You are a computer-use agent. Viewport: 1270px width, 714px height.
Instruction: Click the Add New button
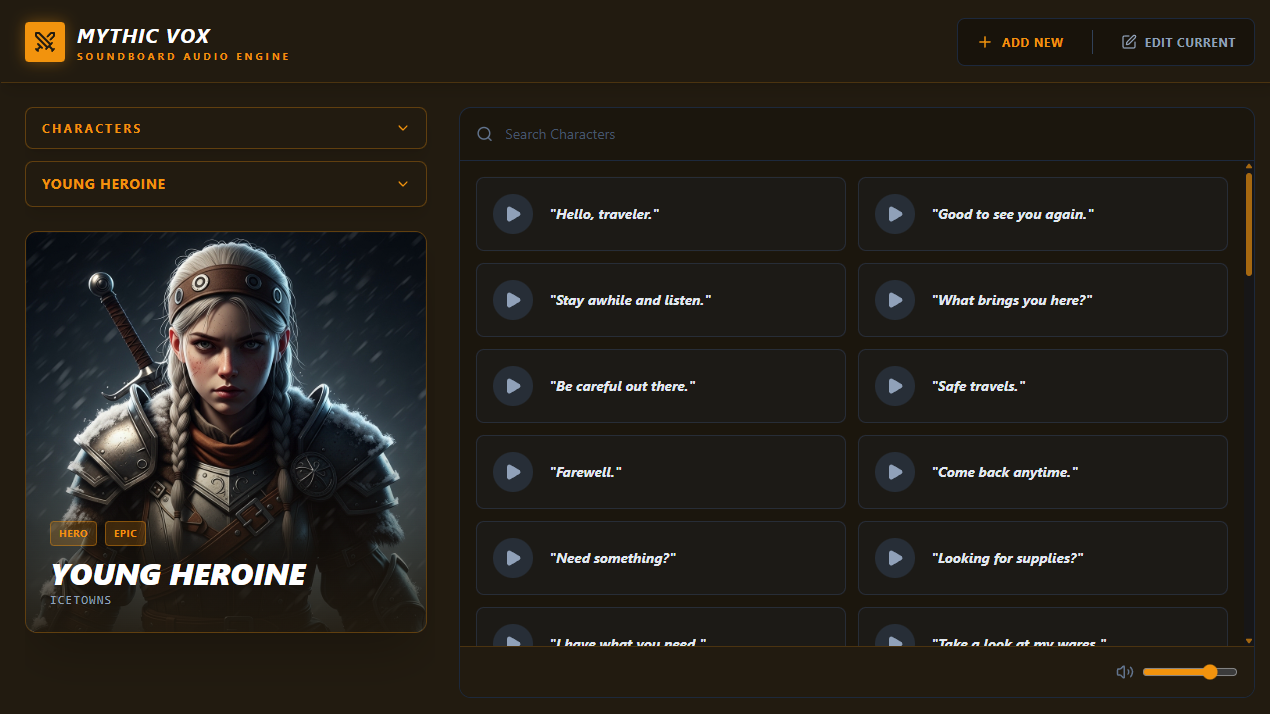(x=1021, y=42)
